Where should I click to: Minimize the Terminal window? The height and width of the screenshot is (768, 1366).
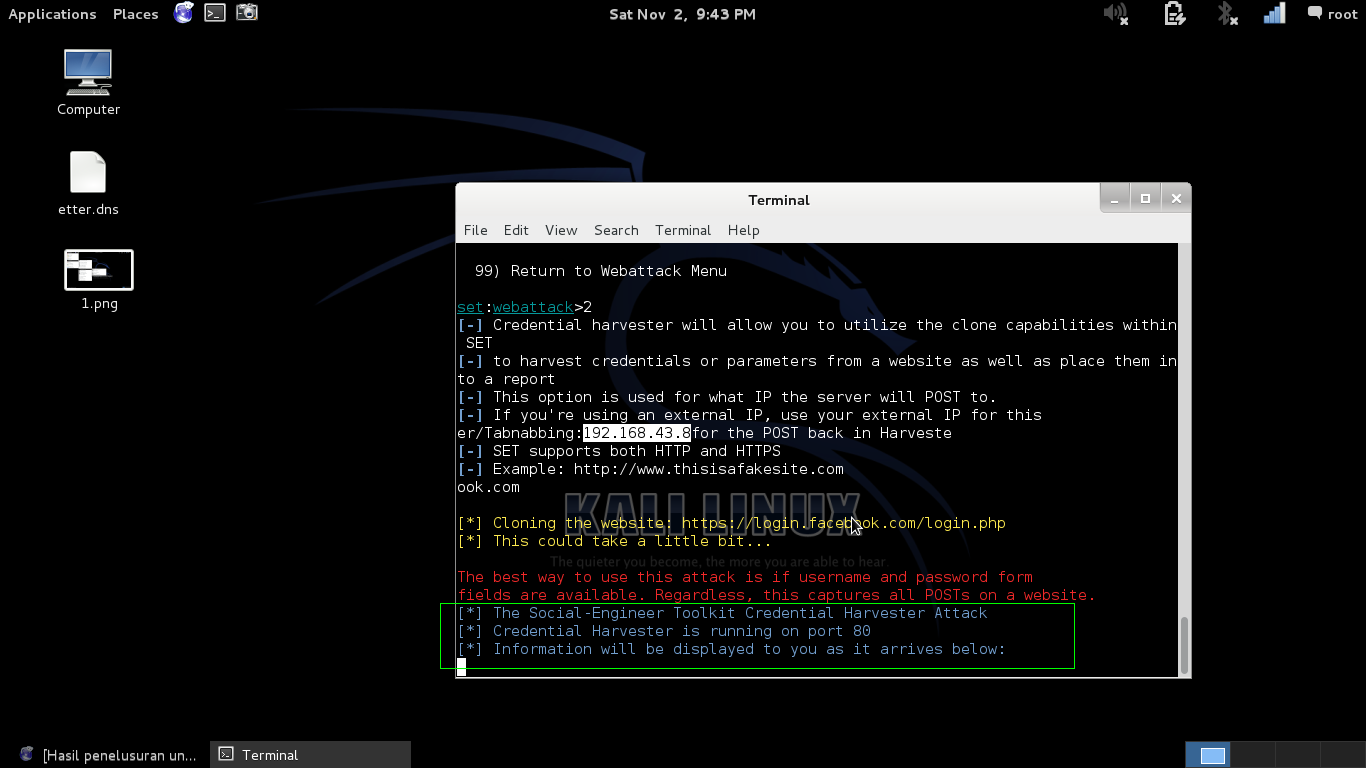click(x=1116, y=198)
